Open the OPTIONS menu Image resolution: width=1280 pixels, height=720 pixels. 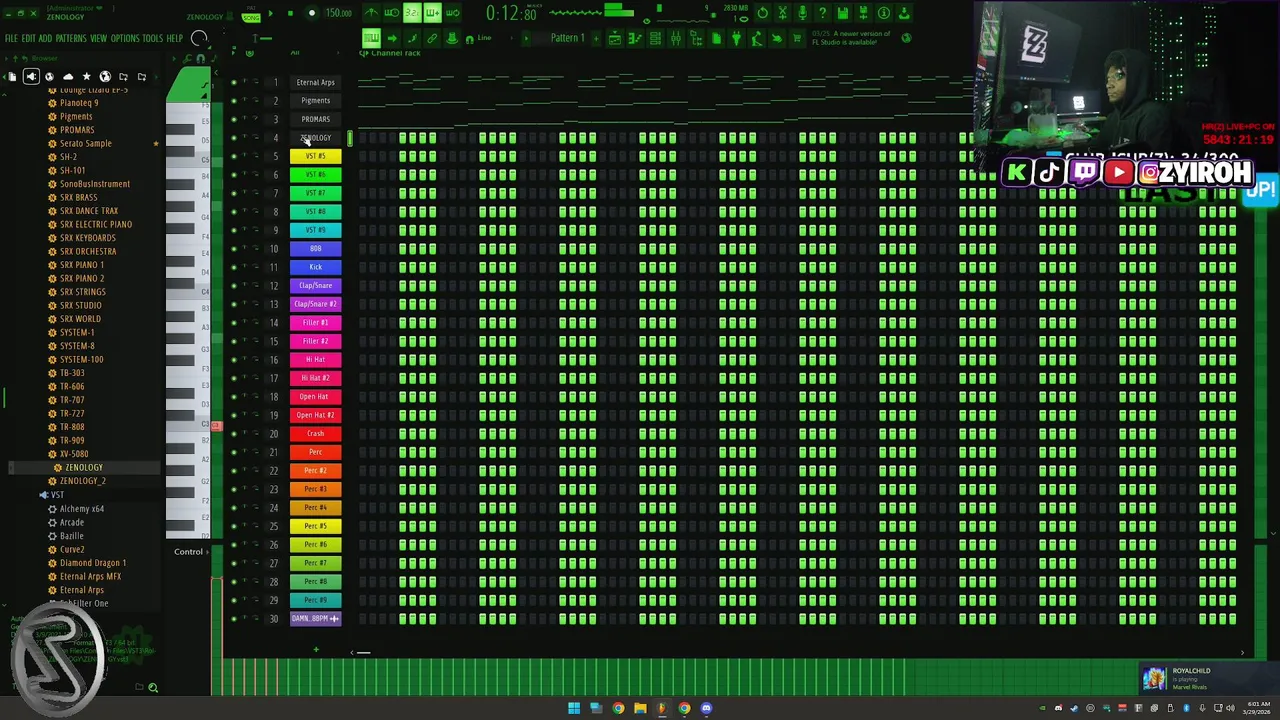[125, 38]
